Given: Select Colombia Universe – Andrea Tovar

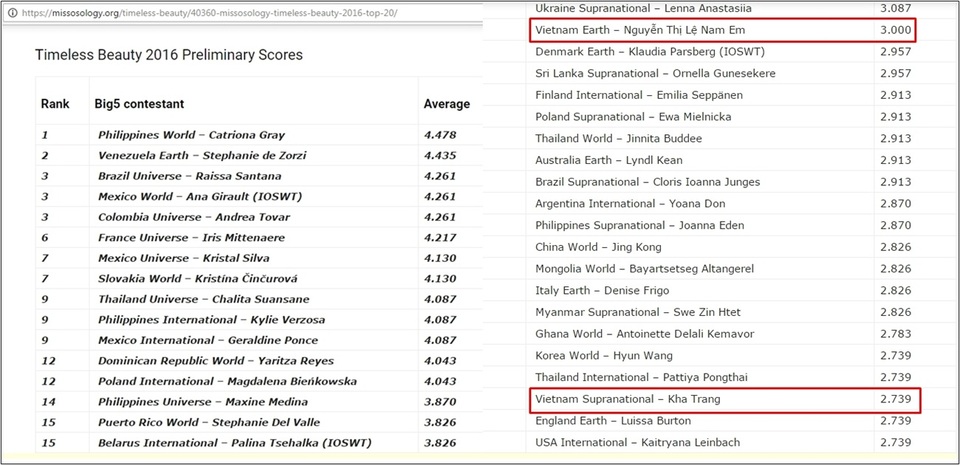Looking at the screenshot, I should (x=194, y=217).
